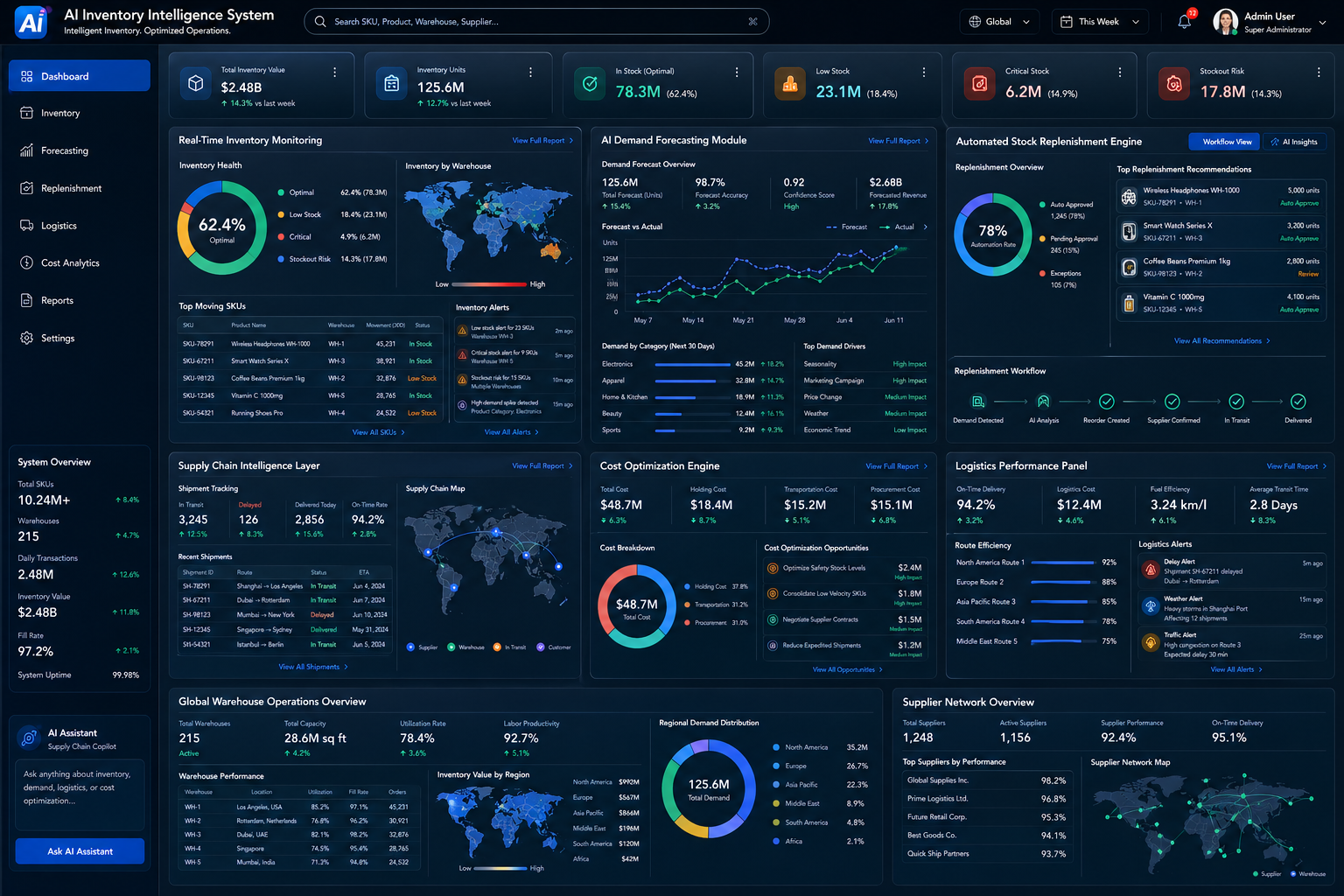Click the AI Analysis workflow icon
1344x896 pixels.
pos(1043,402)
